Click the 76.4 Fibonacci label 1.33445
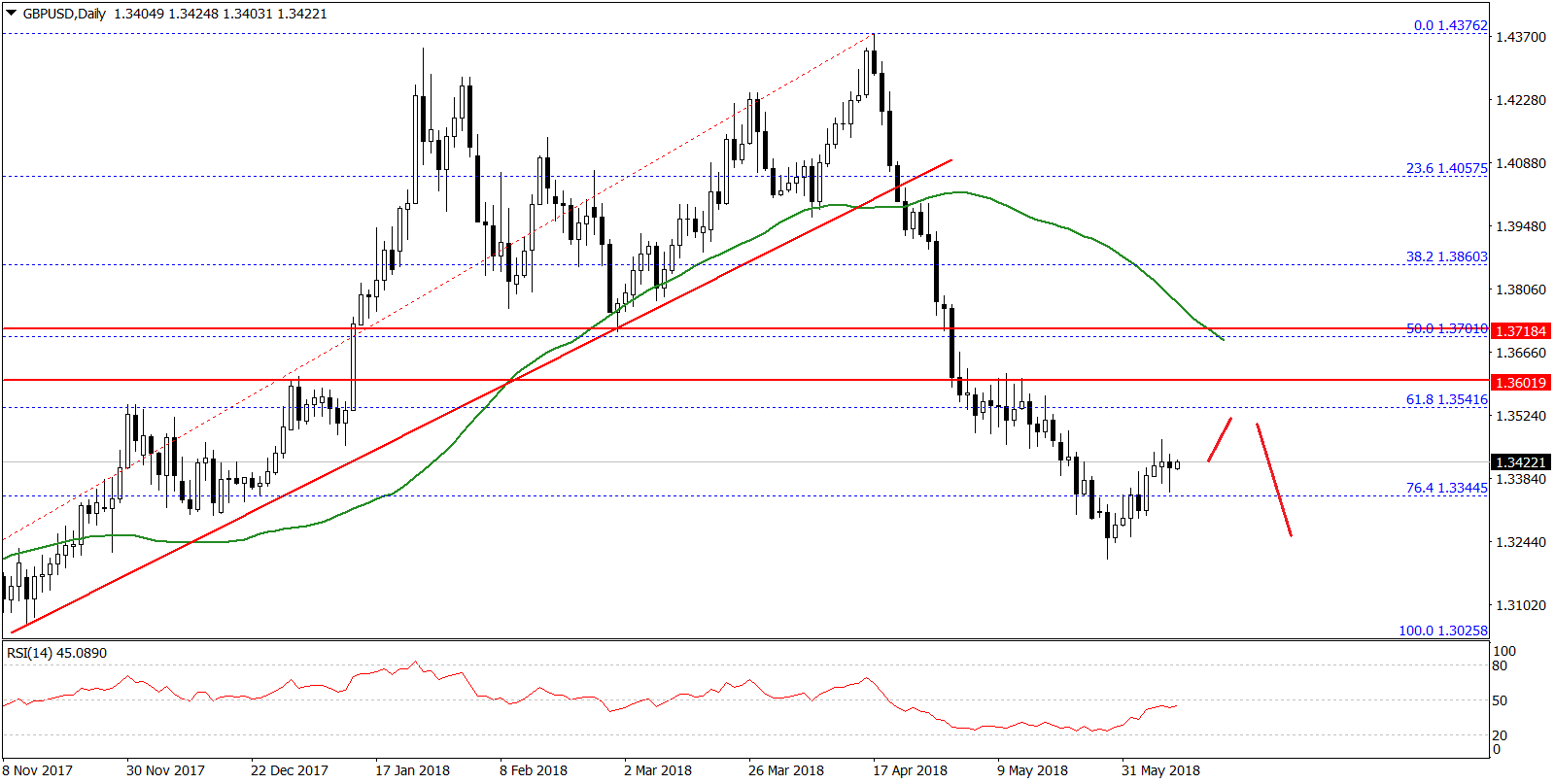Image resolution: width=1555 pixels, height=784 pixels. pyautogui.click(x=1446, y=488)
